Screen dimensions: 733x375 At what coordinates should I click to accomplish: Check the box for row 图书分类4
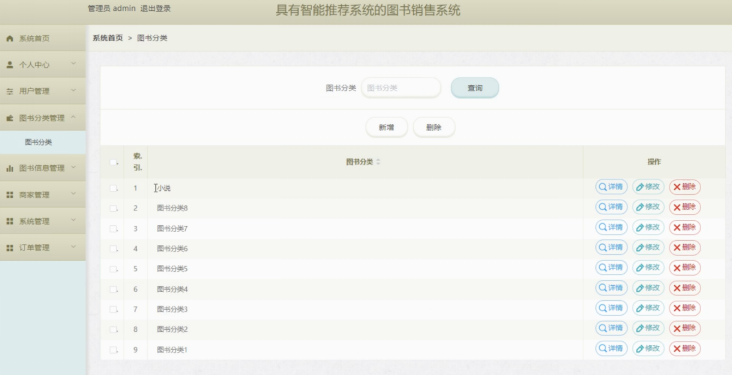[x=113, y=289]
